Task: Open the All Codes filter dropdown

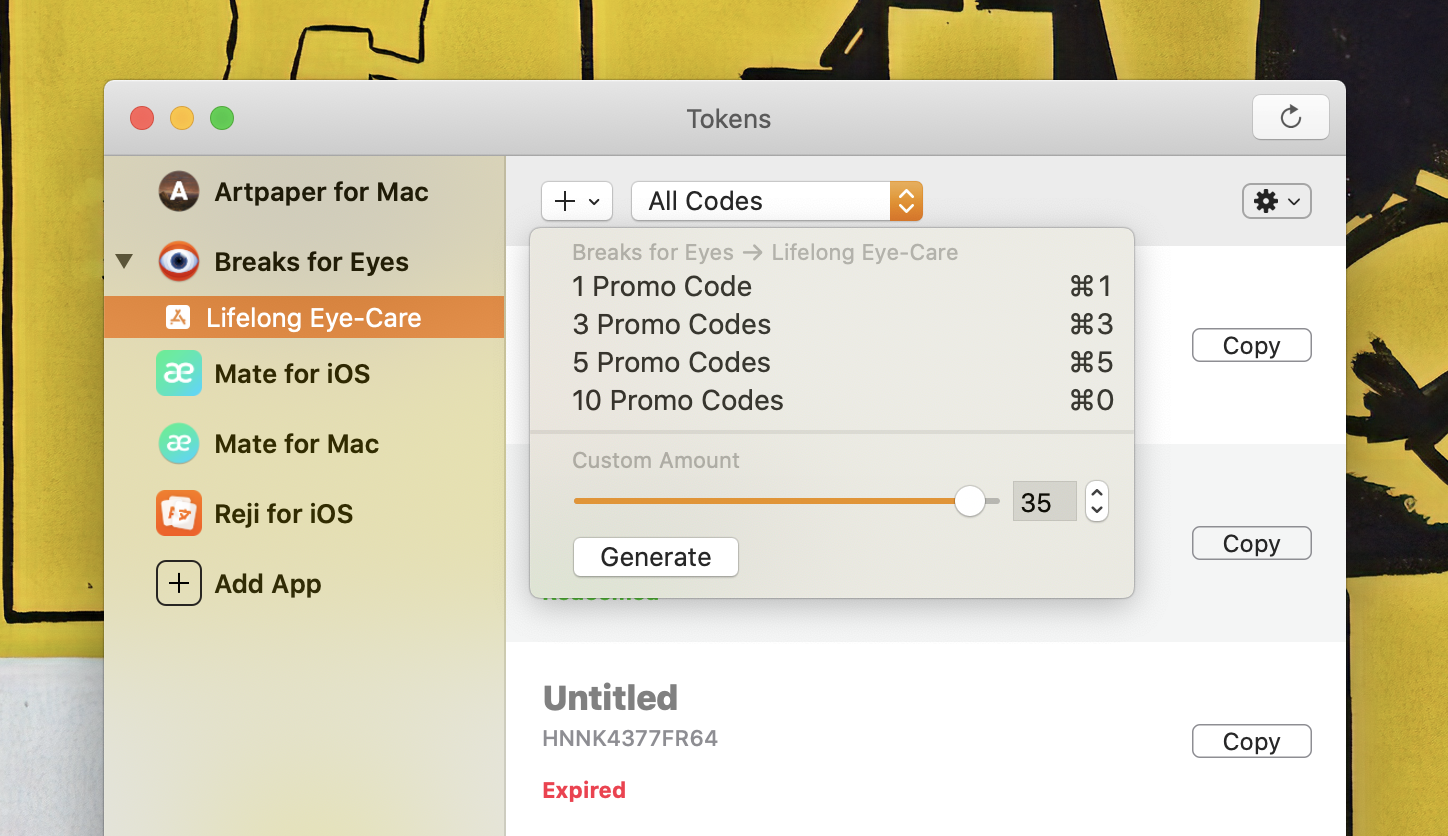Action: tap(777, 201)
